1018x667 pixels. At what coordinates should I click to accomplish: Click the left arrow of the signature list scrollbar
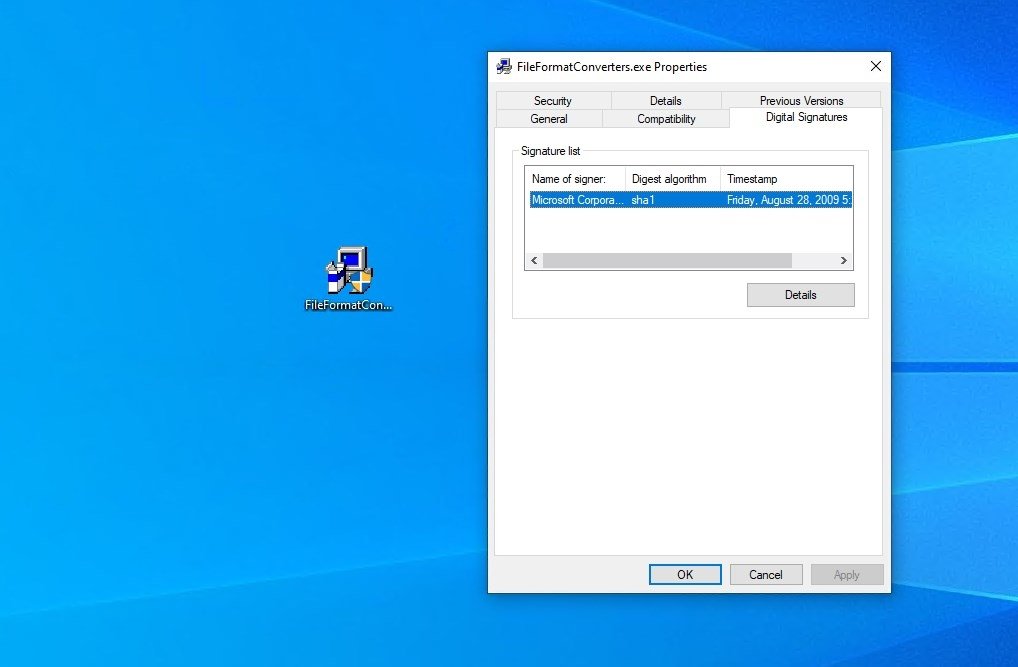point(534,260)
